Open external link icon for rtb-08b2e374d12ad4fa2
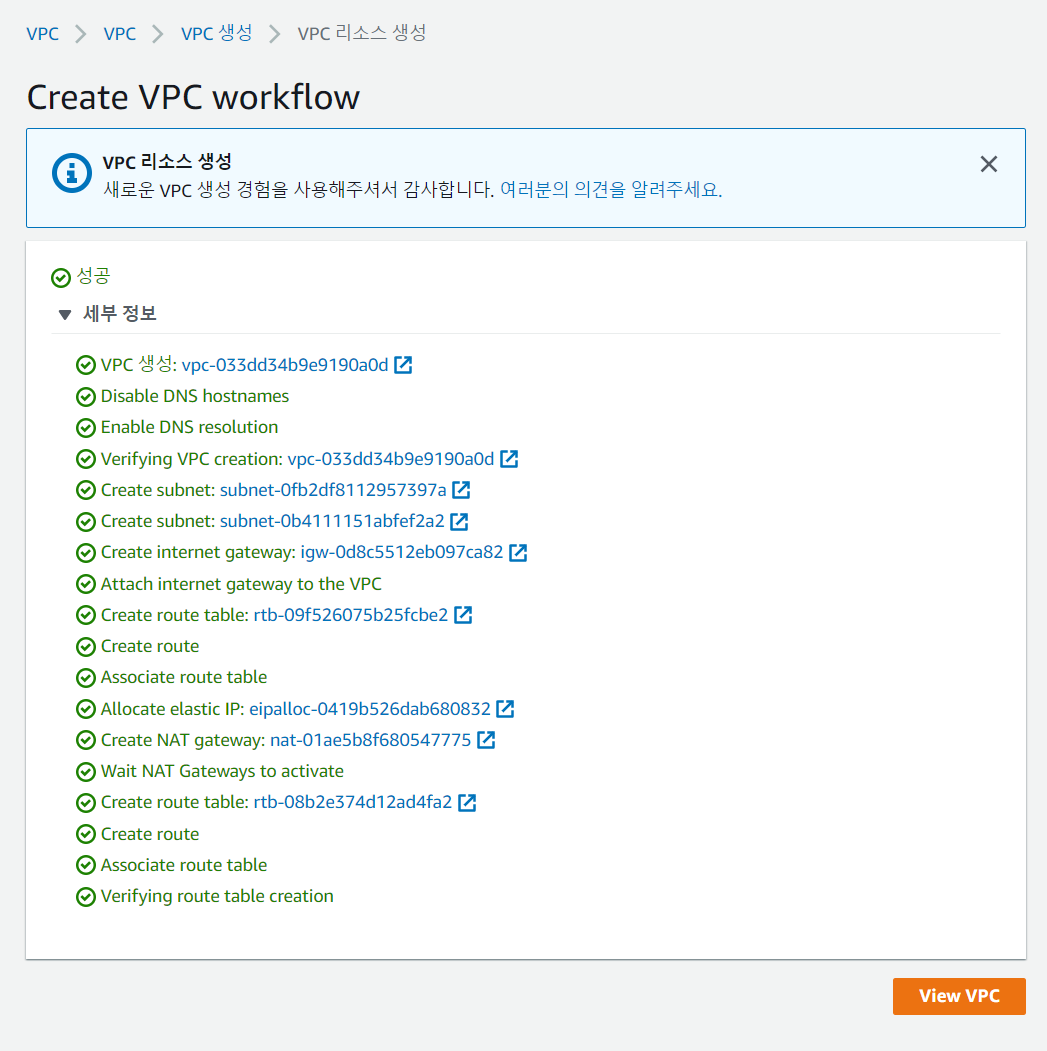 (467, 802)
